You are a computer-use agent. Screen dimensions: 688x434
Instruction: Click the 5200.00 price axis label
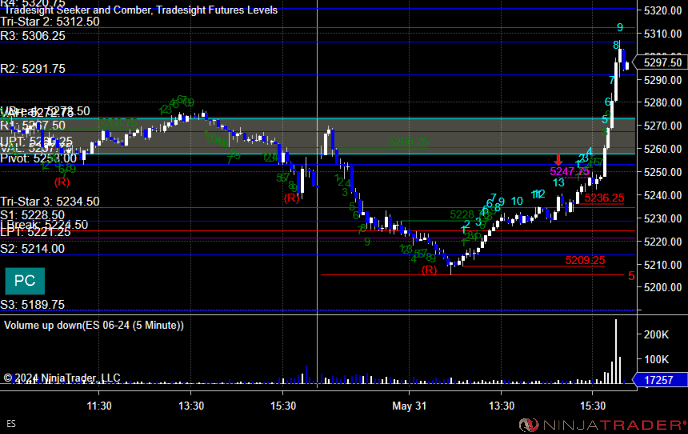[x=663, y=287]
